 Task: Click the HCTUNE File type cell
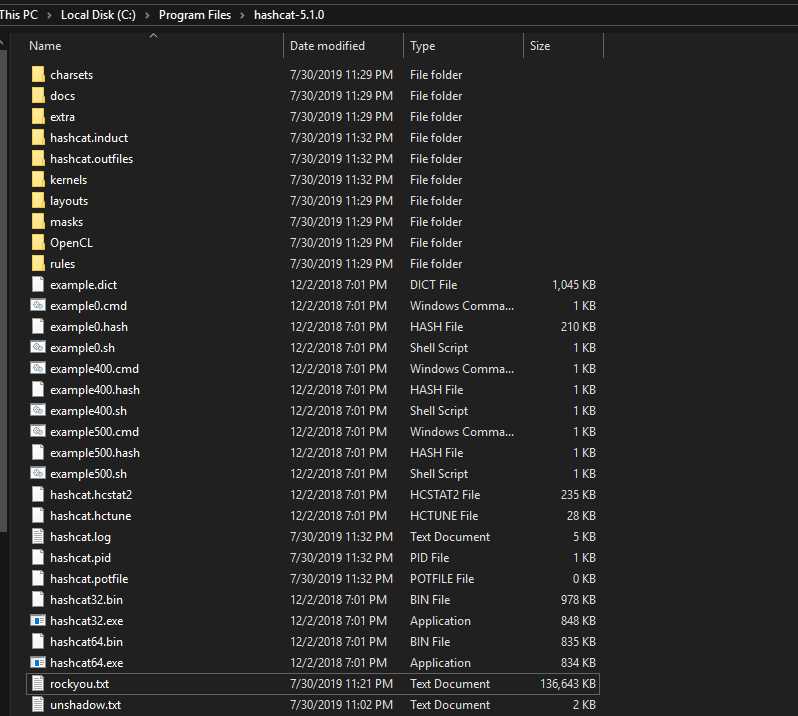tap(444, 515)
